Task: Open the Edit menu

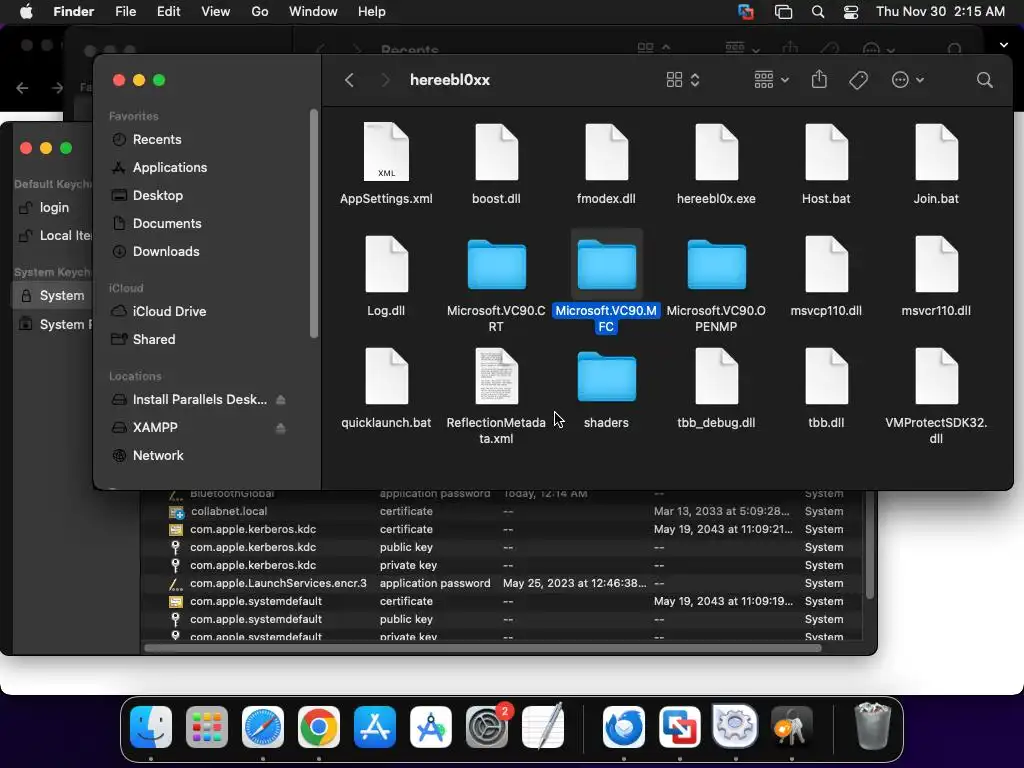Action: pyautogui.click(x=168, y=12)
